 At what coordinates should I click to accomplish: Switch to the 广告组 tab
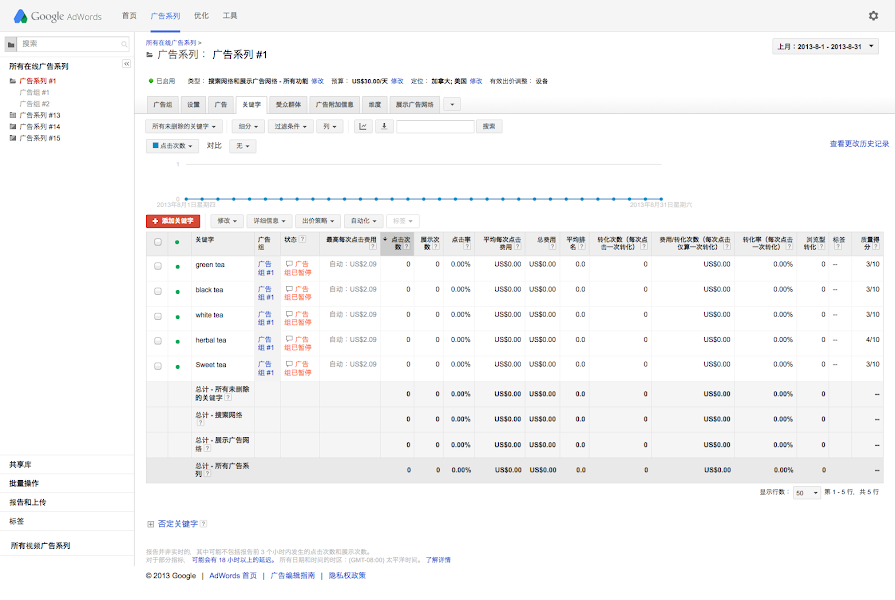point(163,104)
